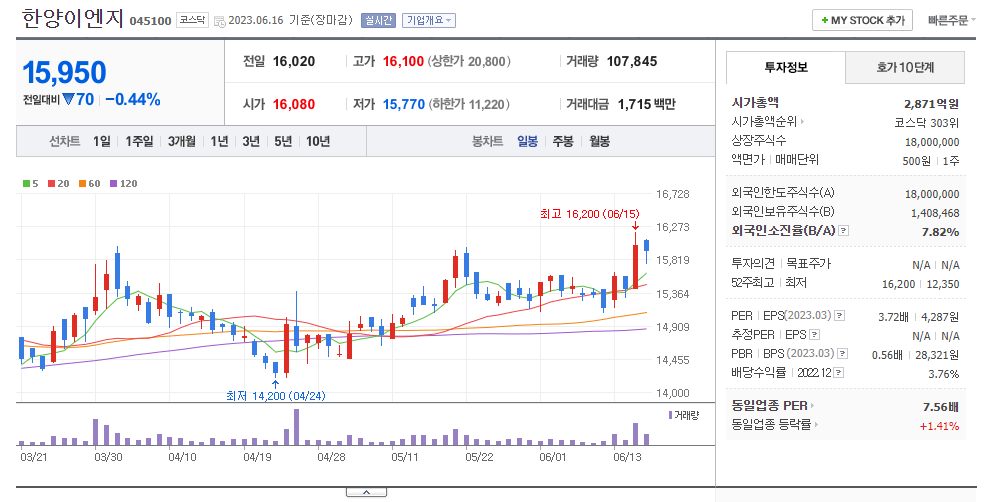Open help icon next to PBR BPS(2023.03)

tap(843, 354)
